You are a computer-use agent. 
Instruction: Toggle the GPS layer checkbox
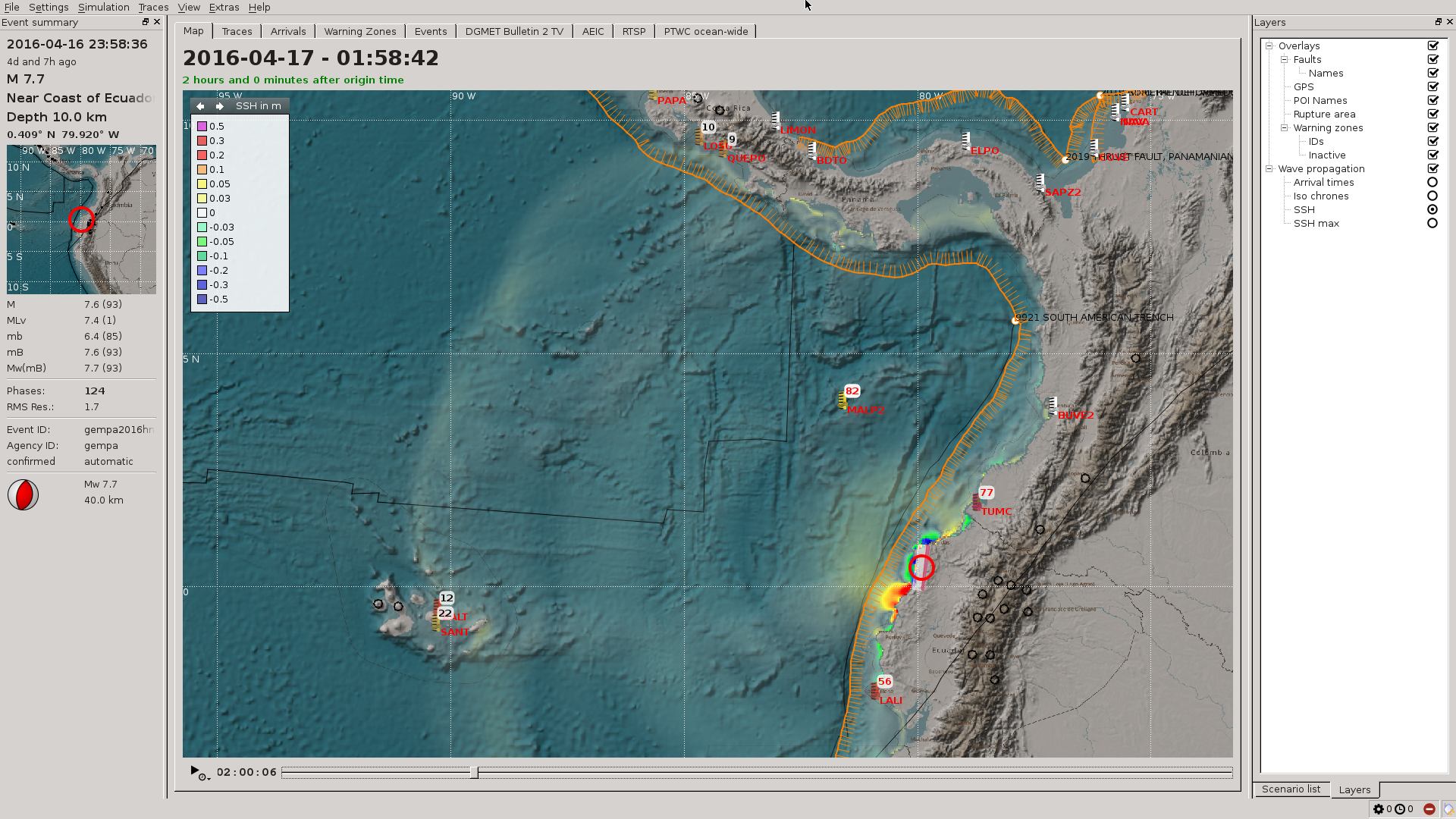tap(1432, 87)
